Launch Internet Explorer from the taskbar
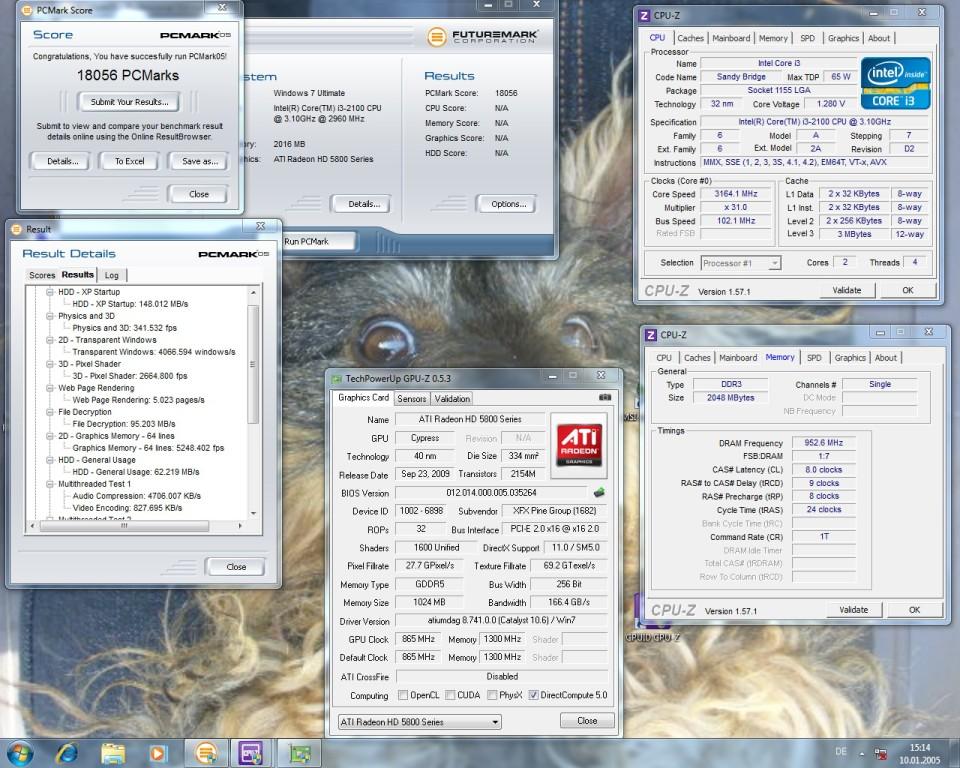This screenshot has height=768, width=960. click(67, 753)
